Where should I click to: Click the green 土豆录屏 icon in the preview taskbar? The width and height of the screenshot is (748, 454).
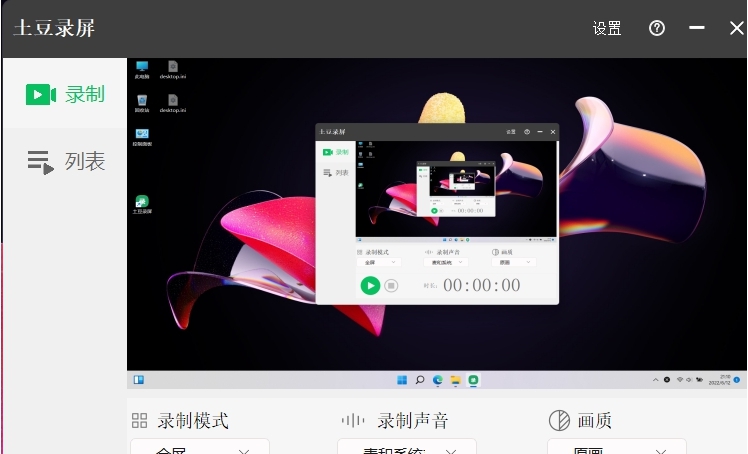(x=473, y=380)
